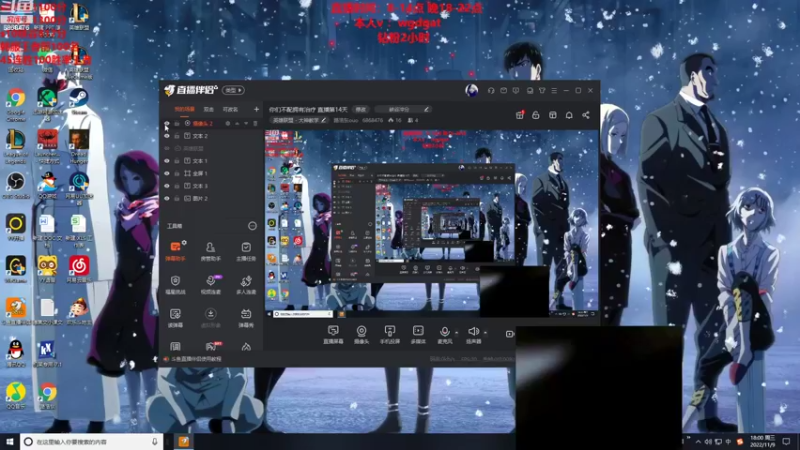Click the T-shirt skin icon in title bar
The width and height of the screenshot is (800, 450).
pos(542,90)
